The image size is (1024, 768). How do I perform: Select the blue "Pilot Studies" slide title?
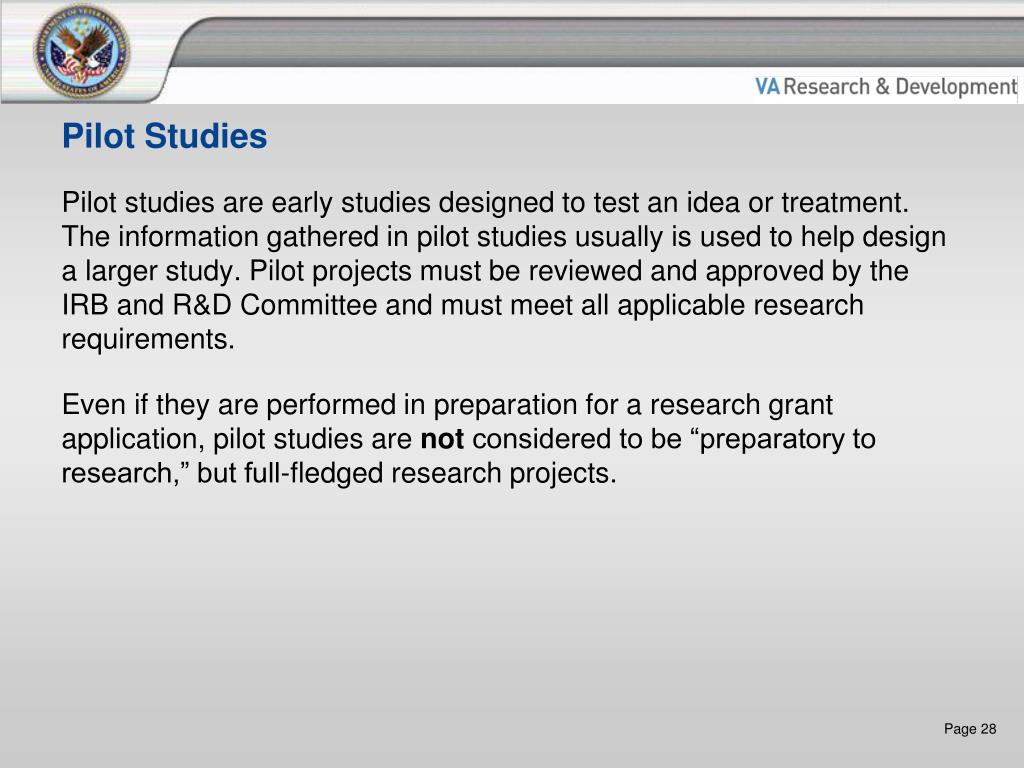(x=165, y=136)
